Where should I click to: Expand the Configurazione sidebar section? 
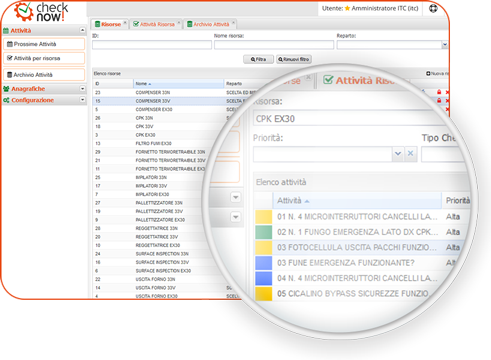pyautogui.click(x=82, y=100)
